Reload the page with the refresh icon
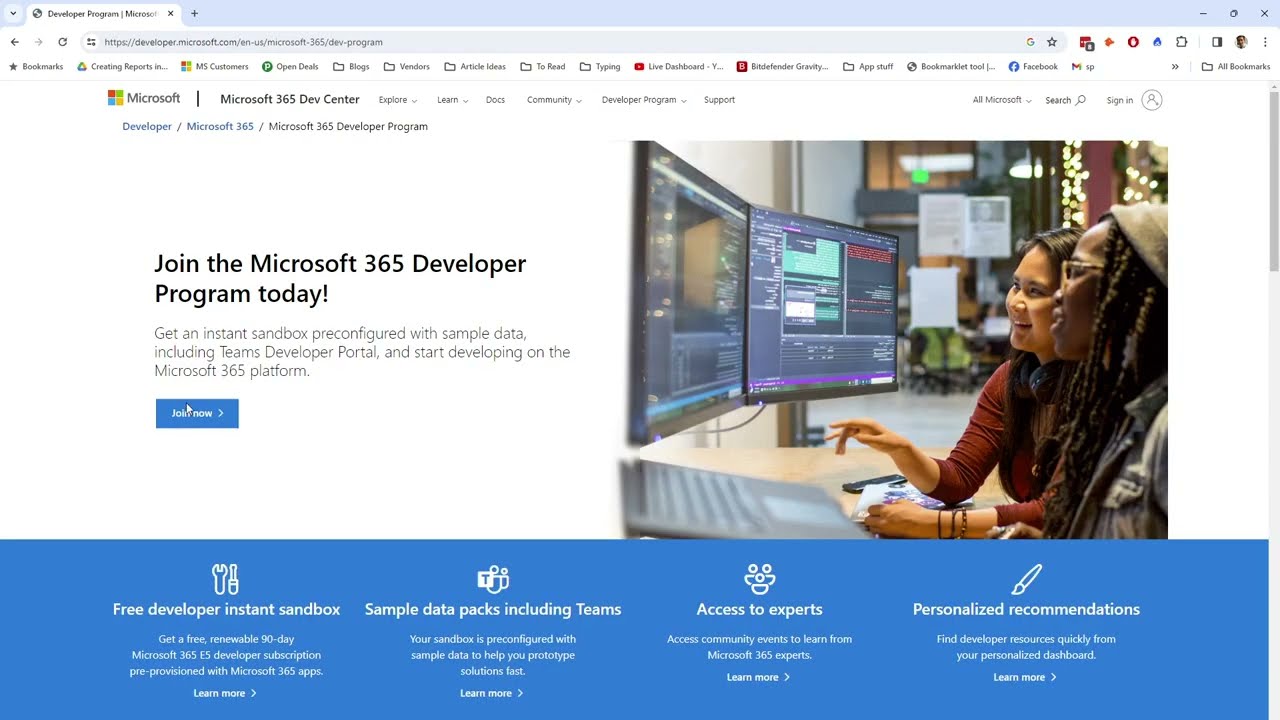 62,42
